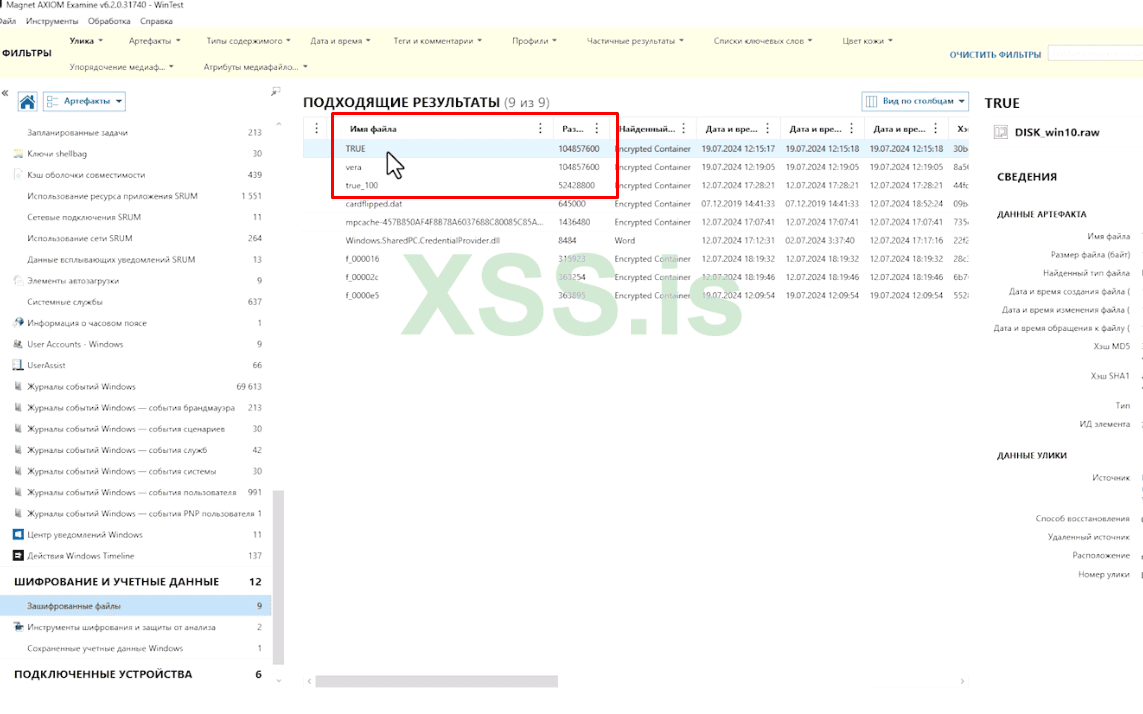Open Дата и время filter dropdown
The image size is (1143, 714).
tap(340, 41)
